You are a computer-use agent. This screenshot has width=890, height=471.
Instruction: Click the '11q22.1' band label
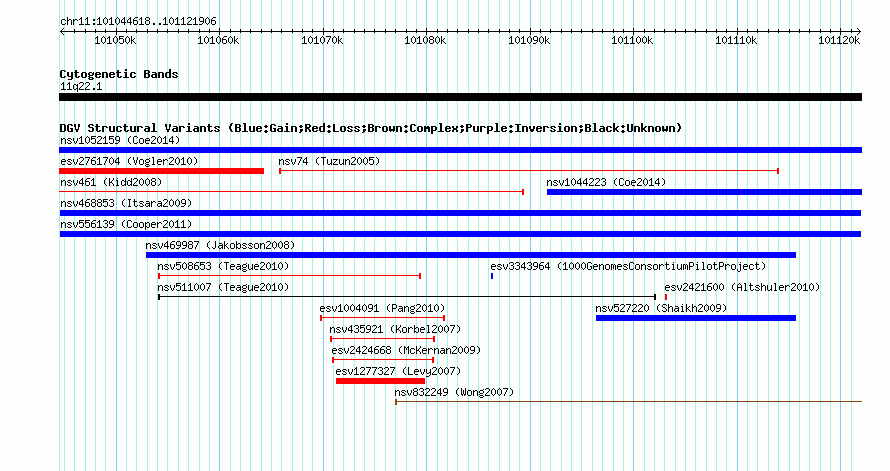(81, 86)
